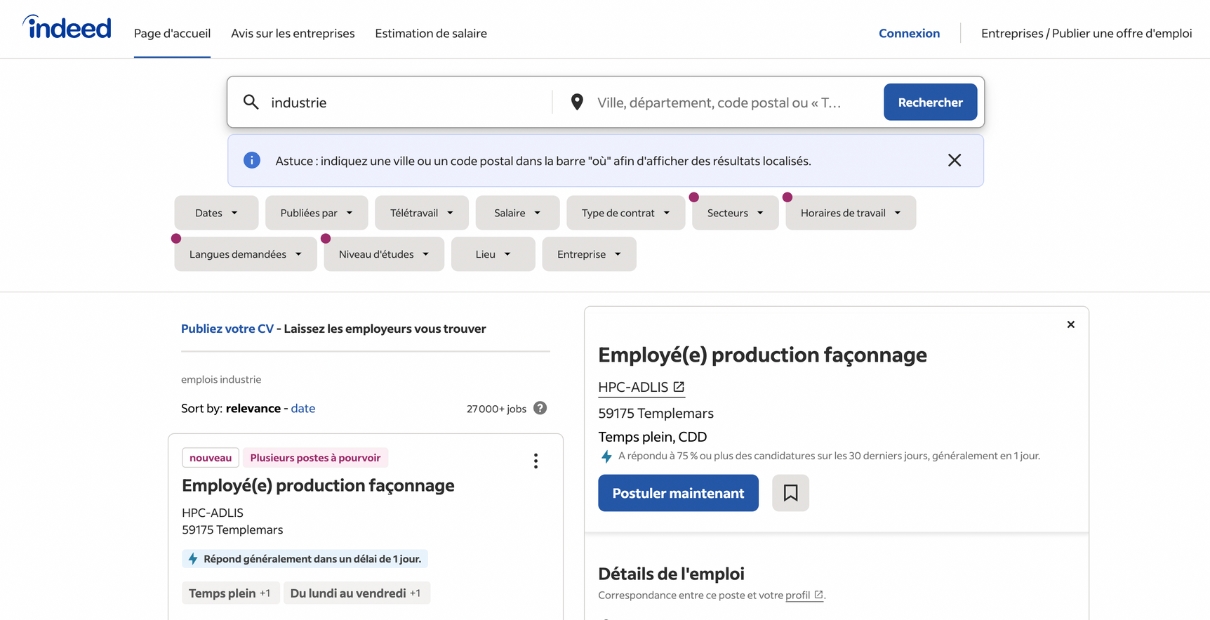The image size is (1210, 620).
Task: Open the Dates filter
Action: [x=216, y=212]
